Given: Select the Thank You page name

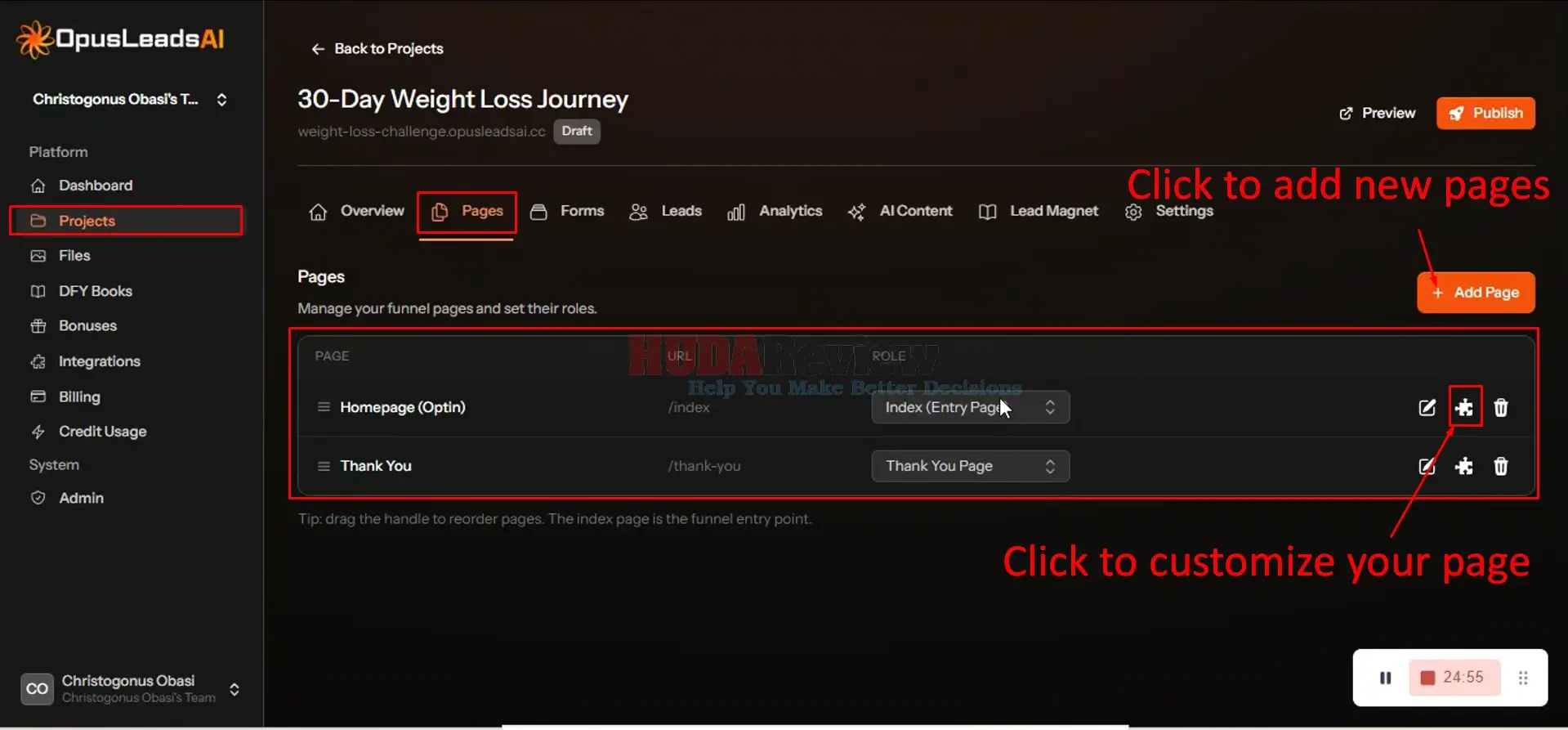Looking at the screenshot, I should (376, 466).
